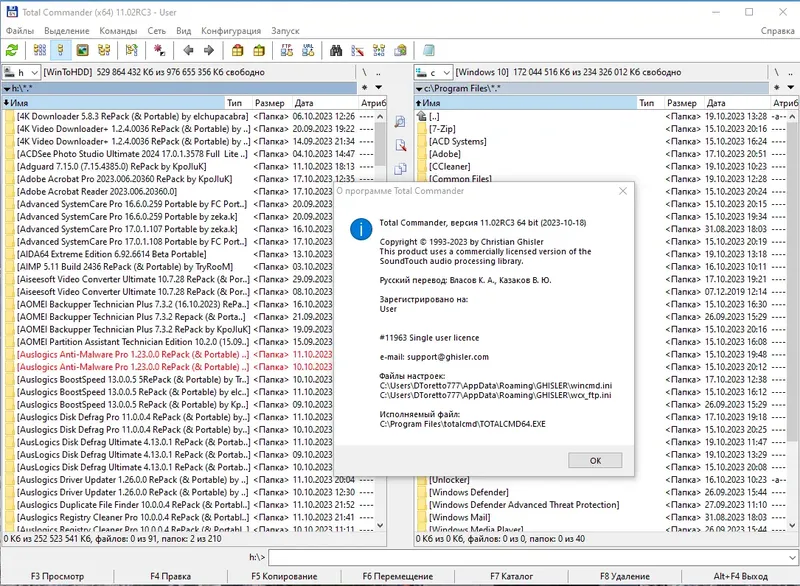This screenshot has width=800, height=586.
Task: Switch to thumbnail view with picture icon
Action: click(x=82, y=50)
